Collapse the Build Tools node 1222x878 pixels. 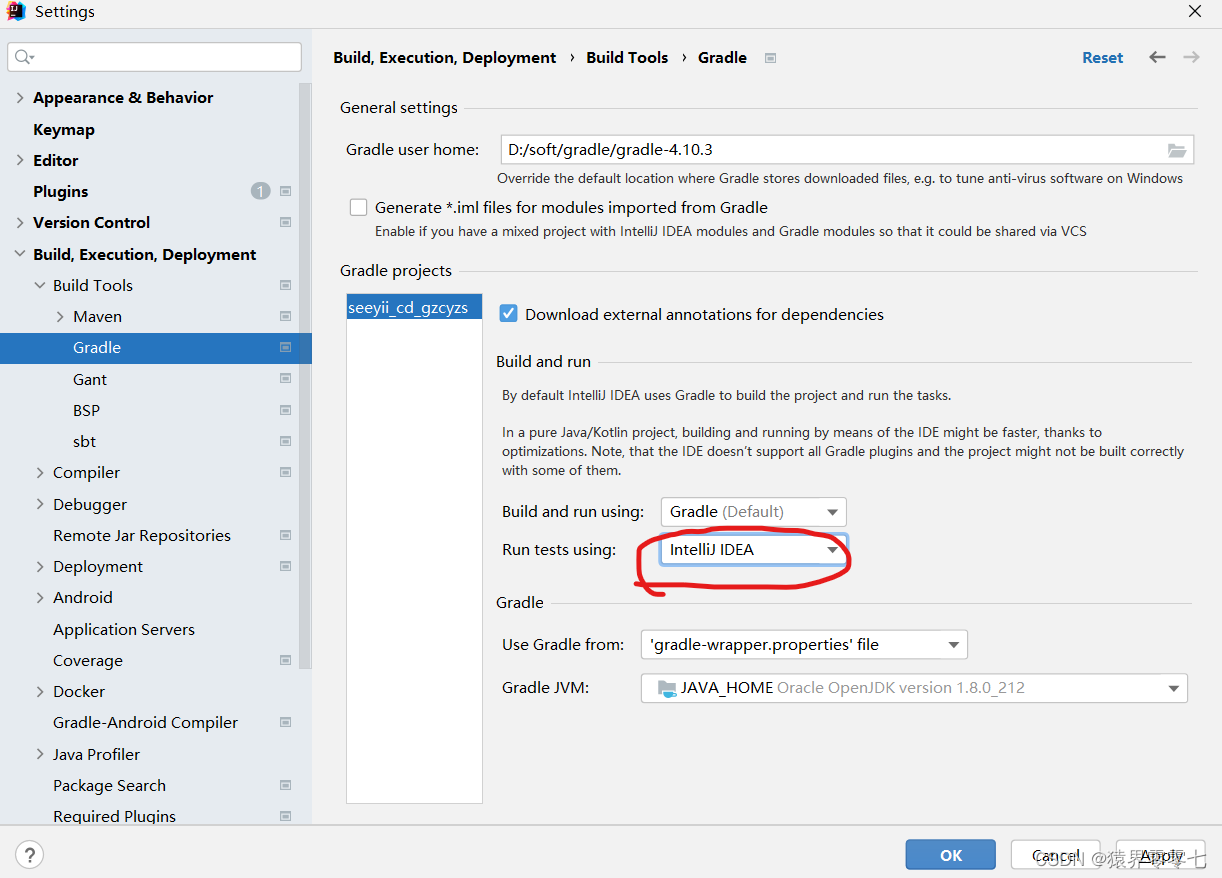click(x=40, y=285)
